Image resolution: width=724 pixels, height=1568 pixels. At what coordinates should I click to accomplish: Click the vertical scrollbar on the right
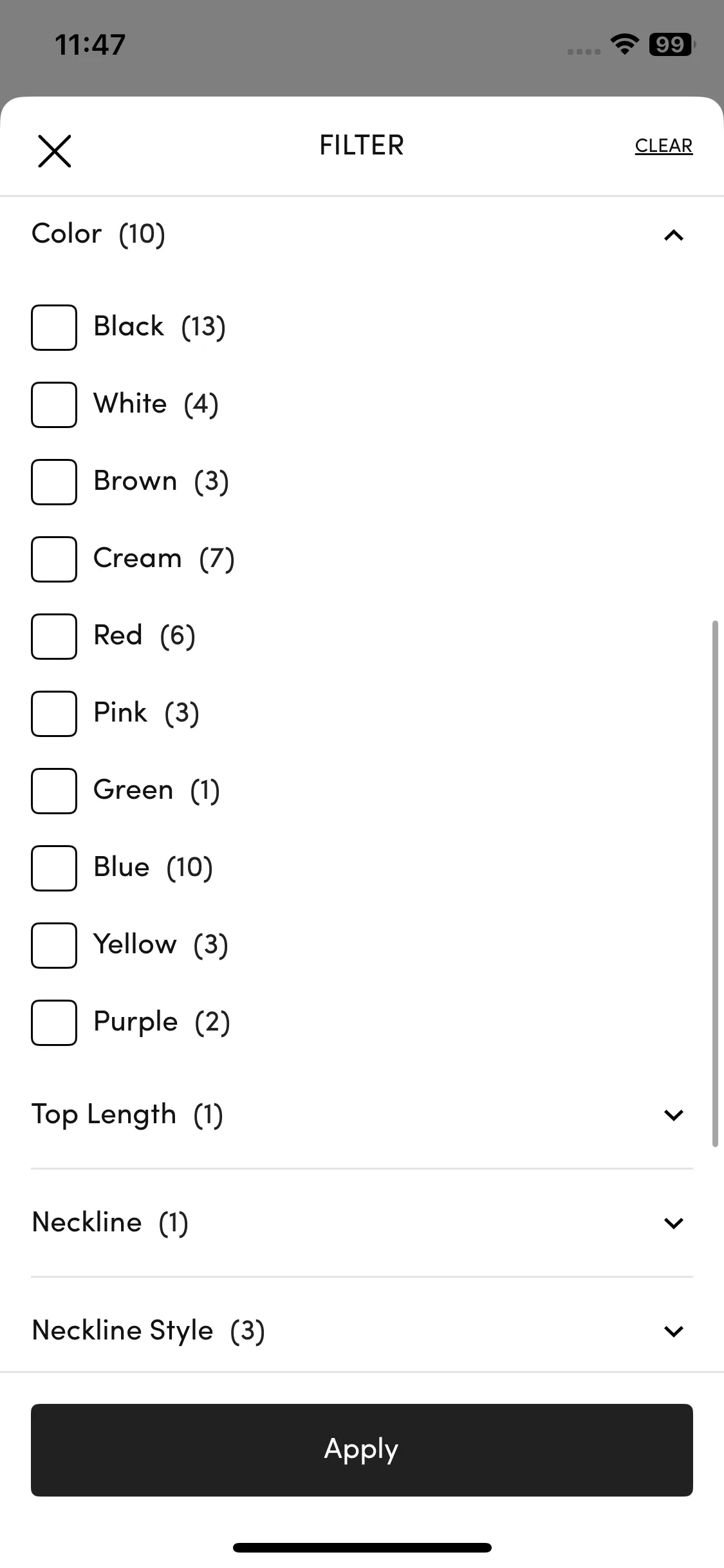click(714, 883)
